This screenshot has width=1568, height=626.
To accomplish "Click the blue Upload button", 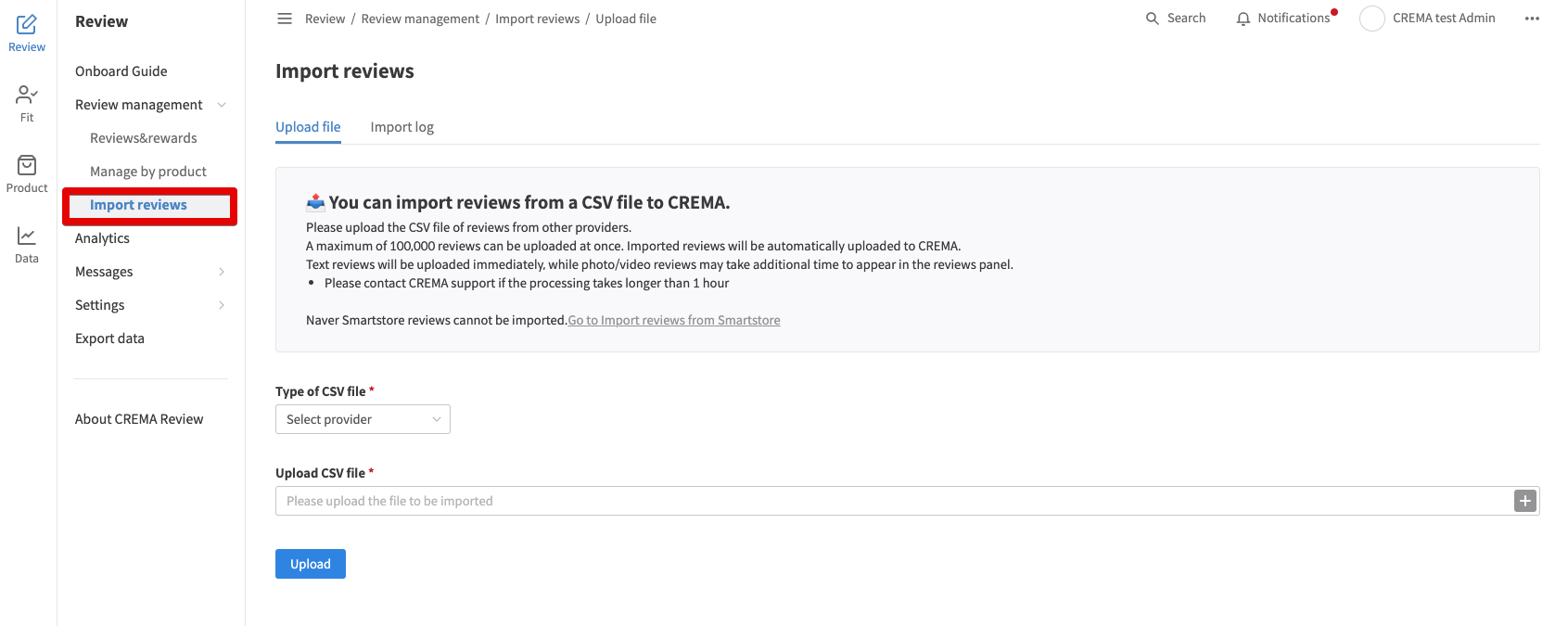I will pos(311,564).
